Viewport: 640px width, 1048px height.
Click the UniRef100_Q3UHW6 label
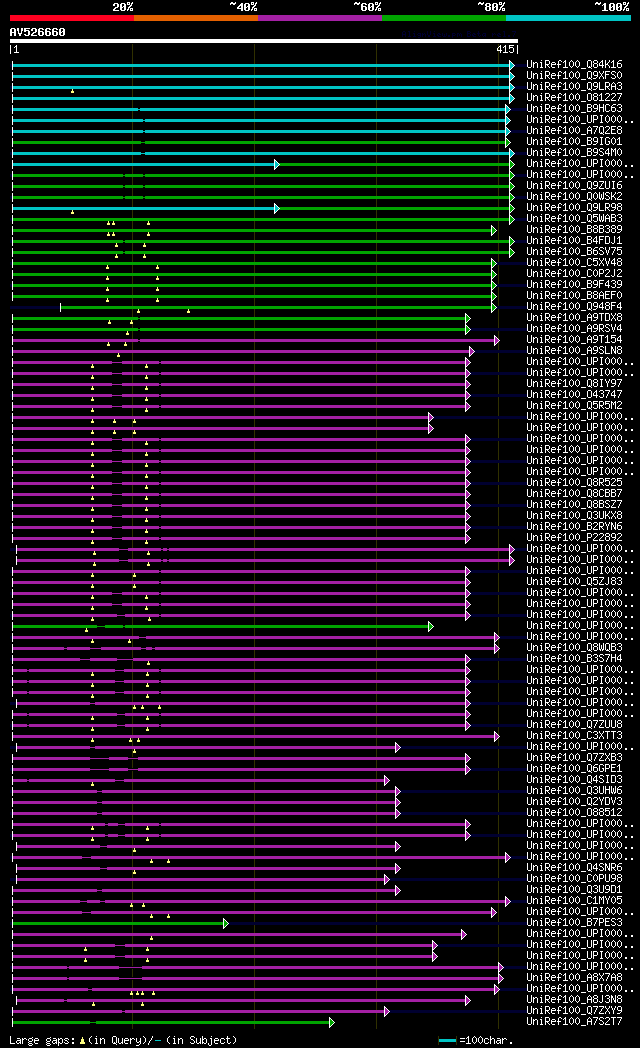pos(574,791)
